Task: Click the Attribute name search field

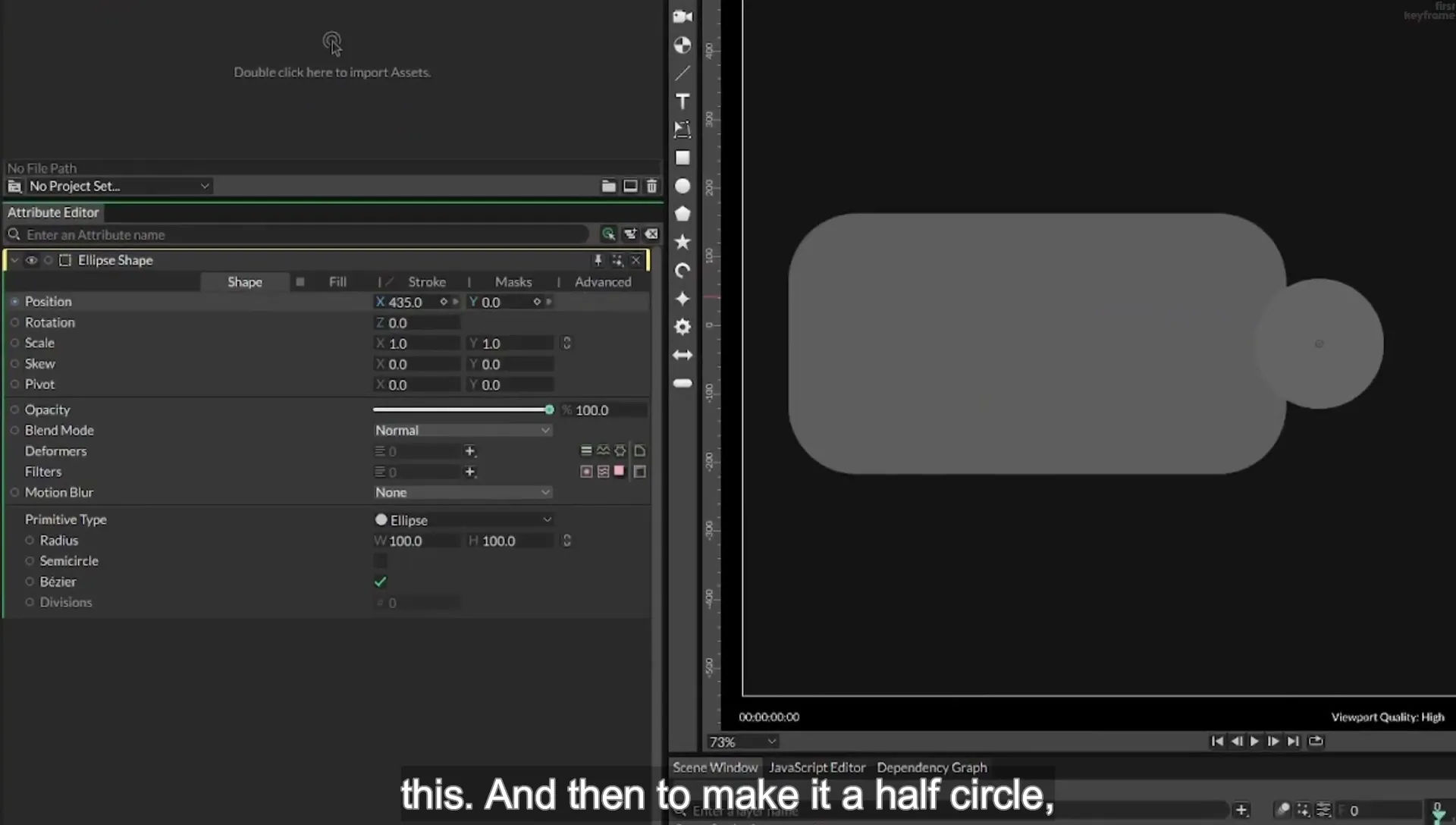Action: 303,234
